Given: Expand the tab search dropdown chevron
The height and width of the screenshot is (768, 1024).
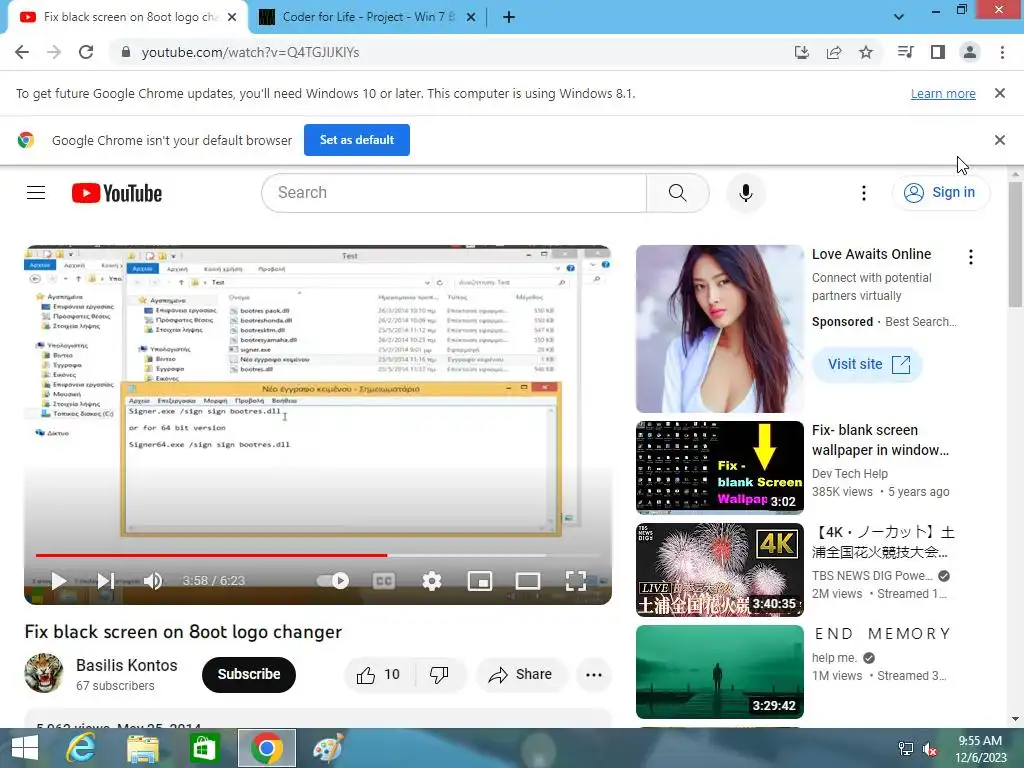Looking at the screenshot, I should tap(899, 17).
